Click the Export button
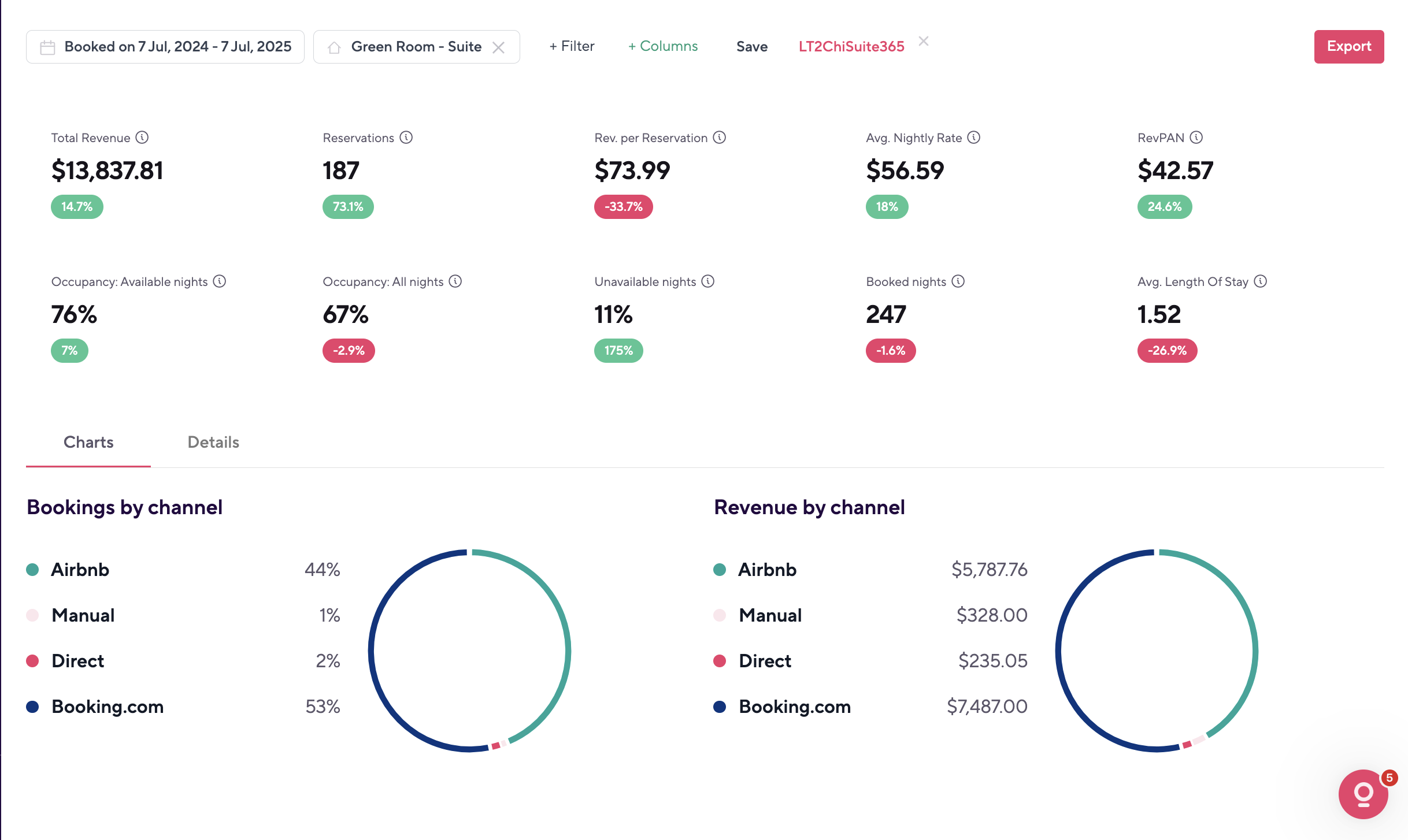 pyautogui.click(x=1348, y=46)
